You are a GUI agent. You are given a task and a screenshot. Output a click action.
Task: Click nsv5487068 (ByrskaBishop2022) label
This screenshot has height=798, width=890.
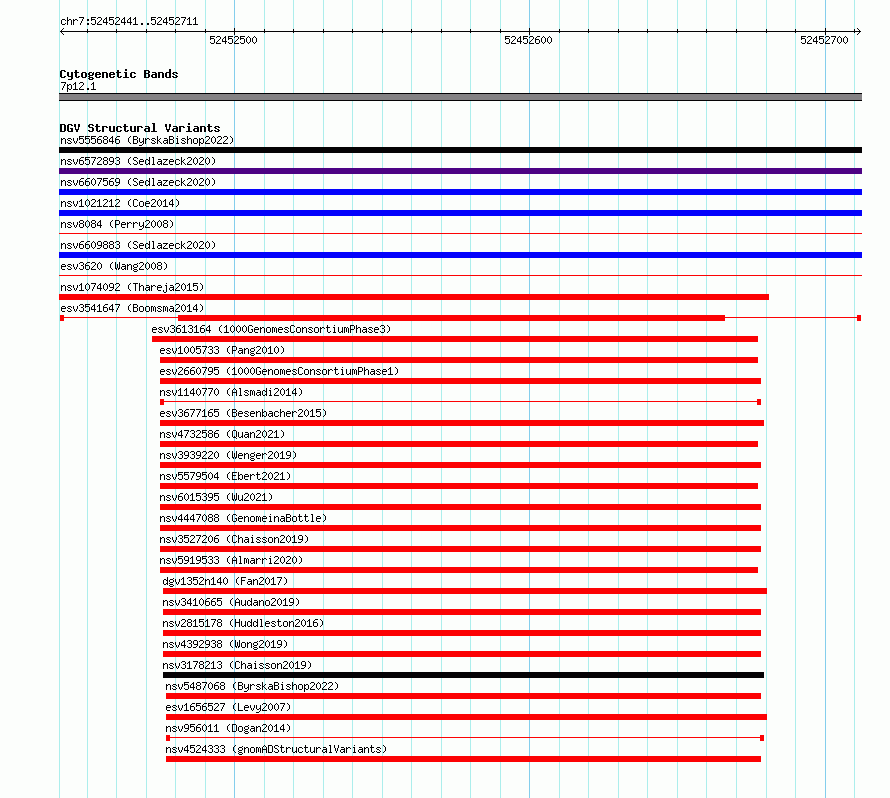coord(252,686)
